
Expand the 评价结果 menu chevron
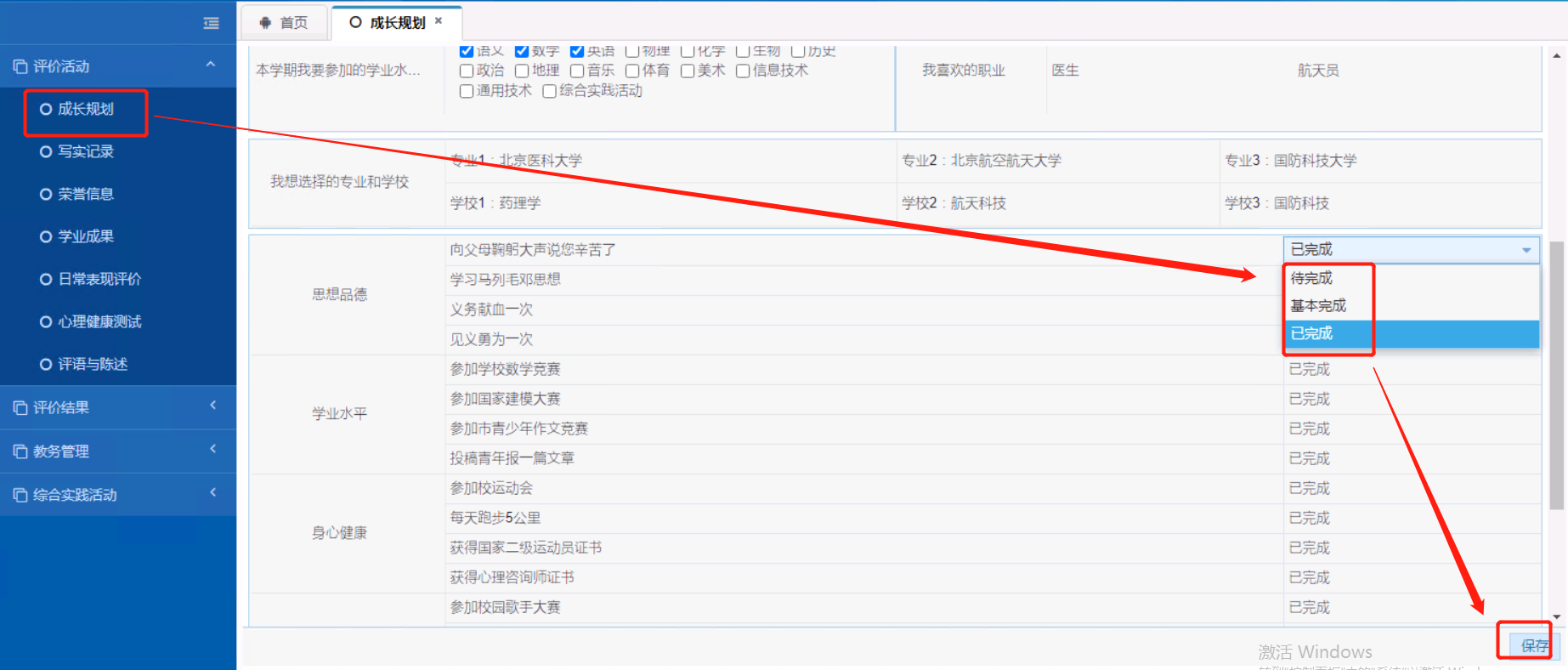click(212, 406)
